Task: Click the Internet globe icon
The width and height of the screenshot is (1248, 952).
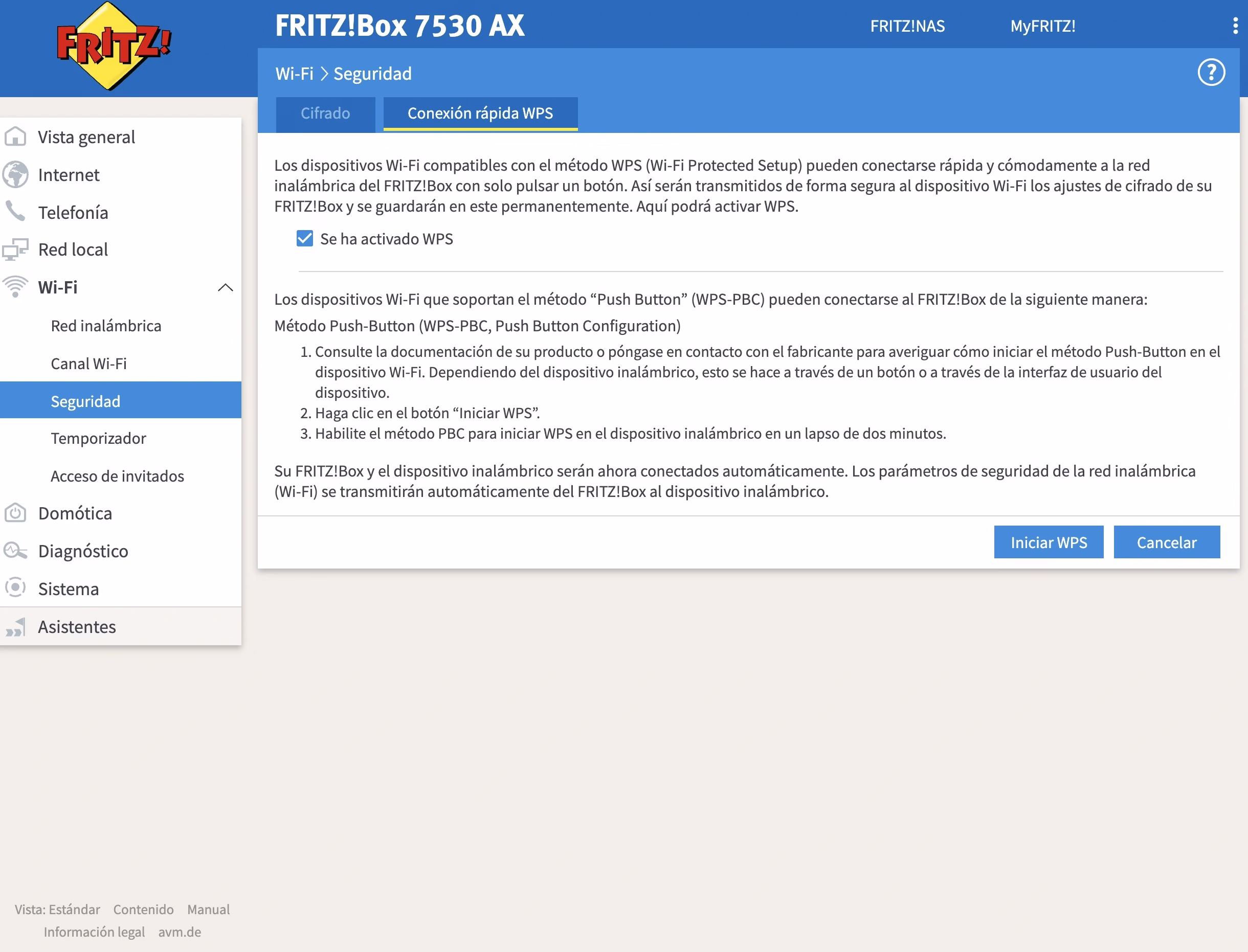Action: pyautogui.click(x=15, y=174)
